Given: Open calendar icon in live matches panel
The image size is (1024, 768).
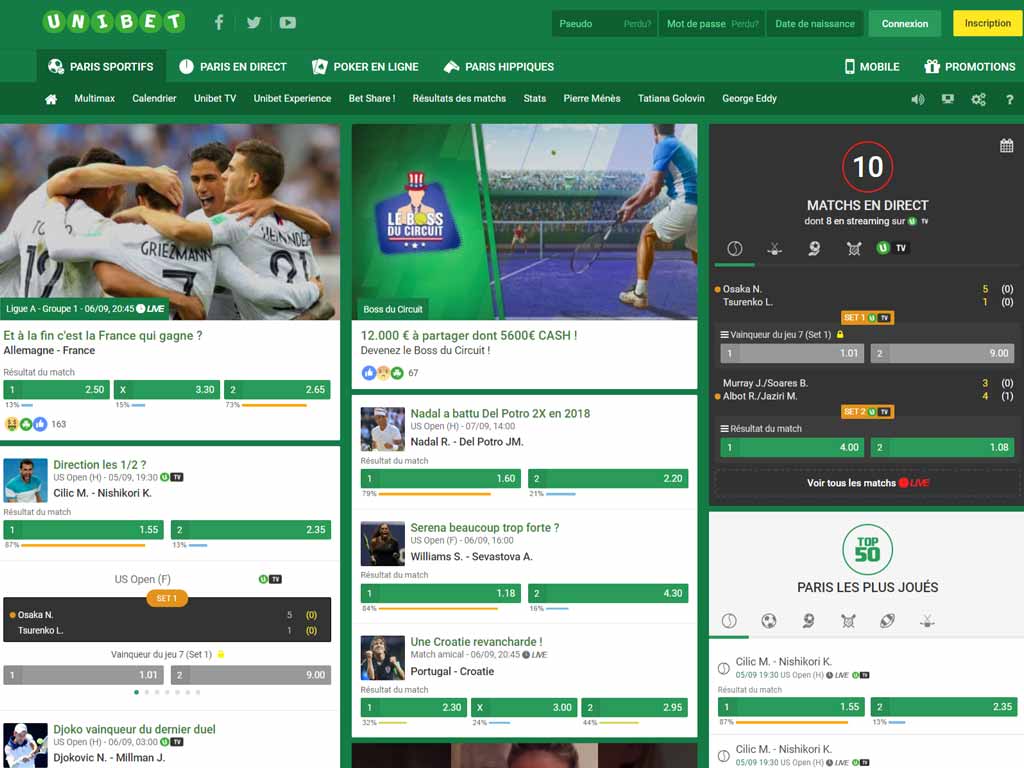Looking at the screenshot, I should tap(1006, 146).
